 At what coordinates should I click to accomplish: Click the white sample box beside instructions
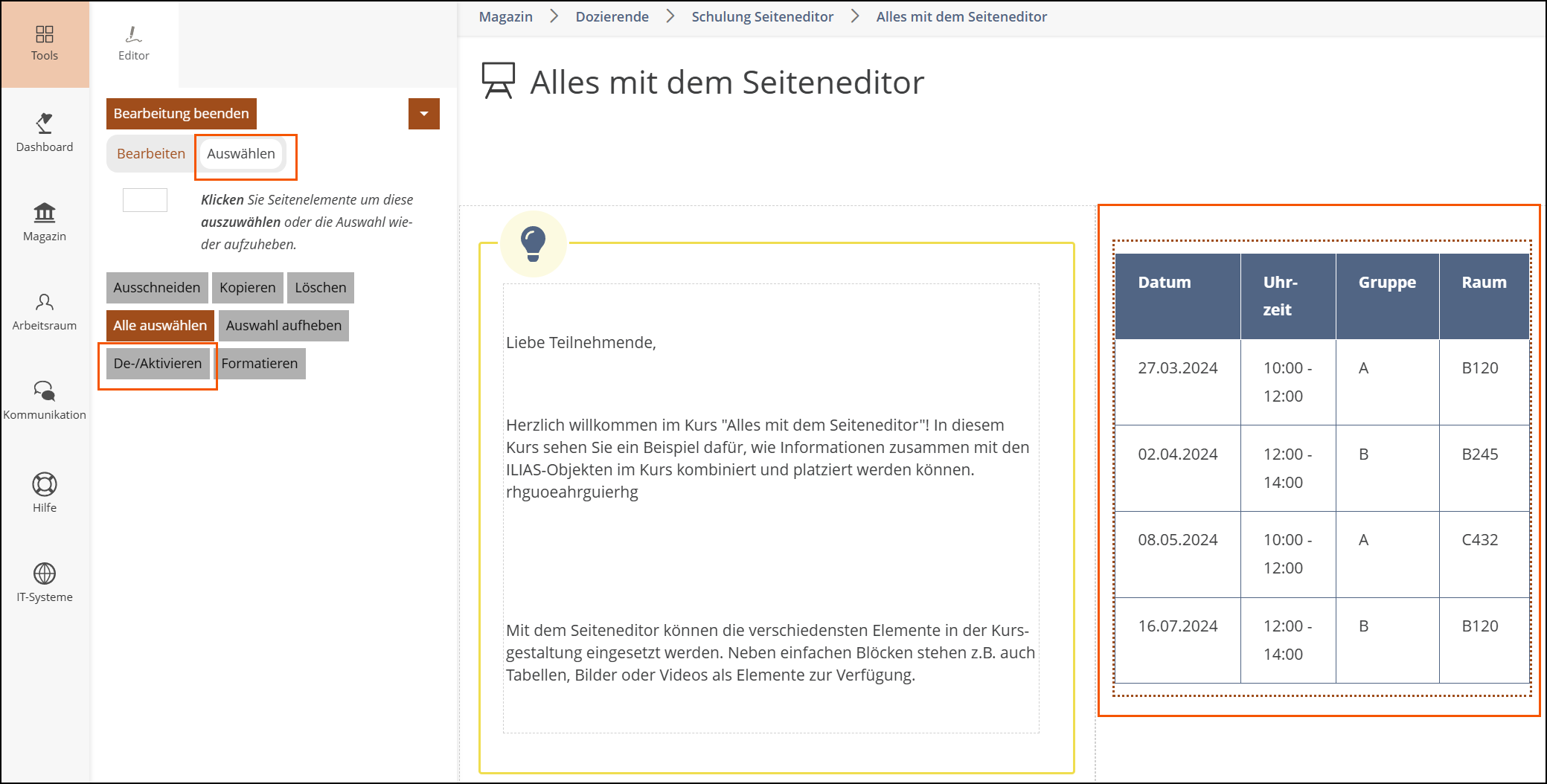click(145, 200)
